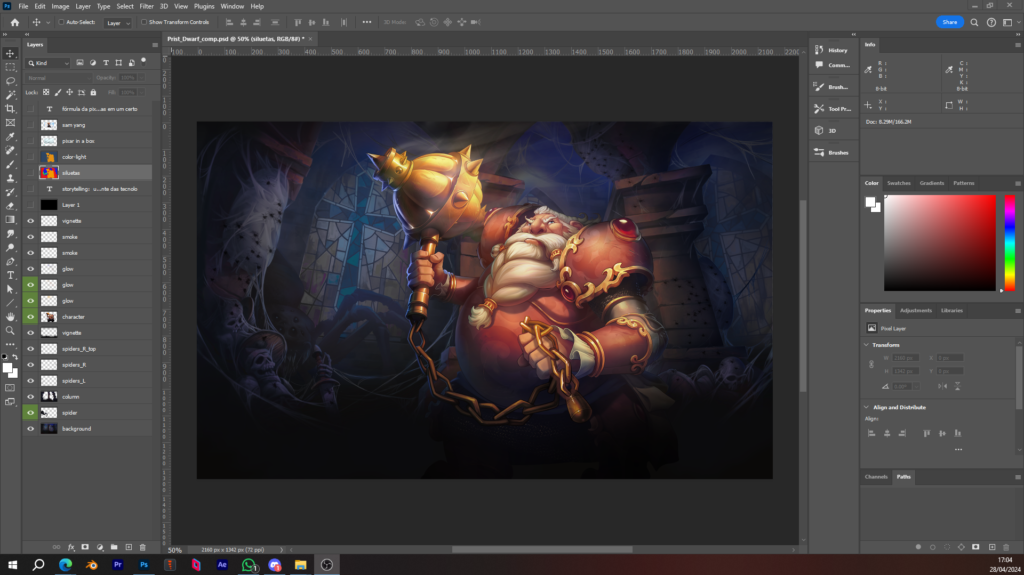This screenshot has width=1024, height=575.
Task: Select the Horizontal Type tool
Action: click(x=10, y=275)
